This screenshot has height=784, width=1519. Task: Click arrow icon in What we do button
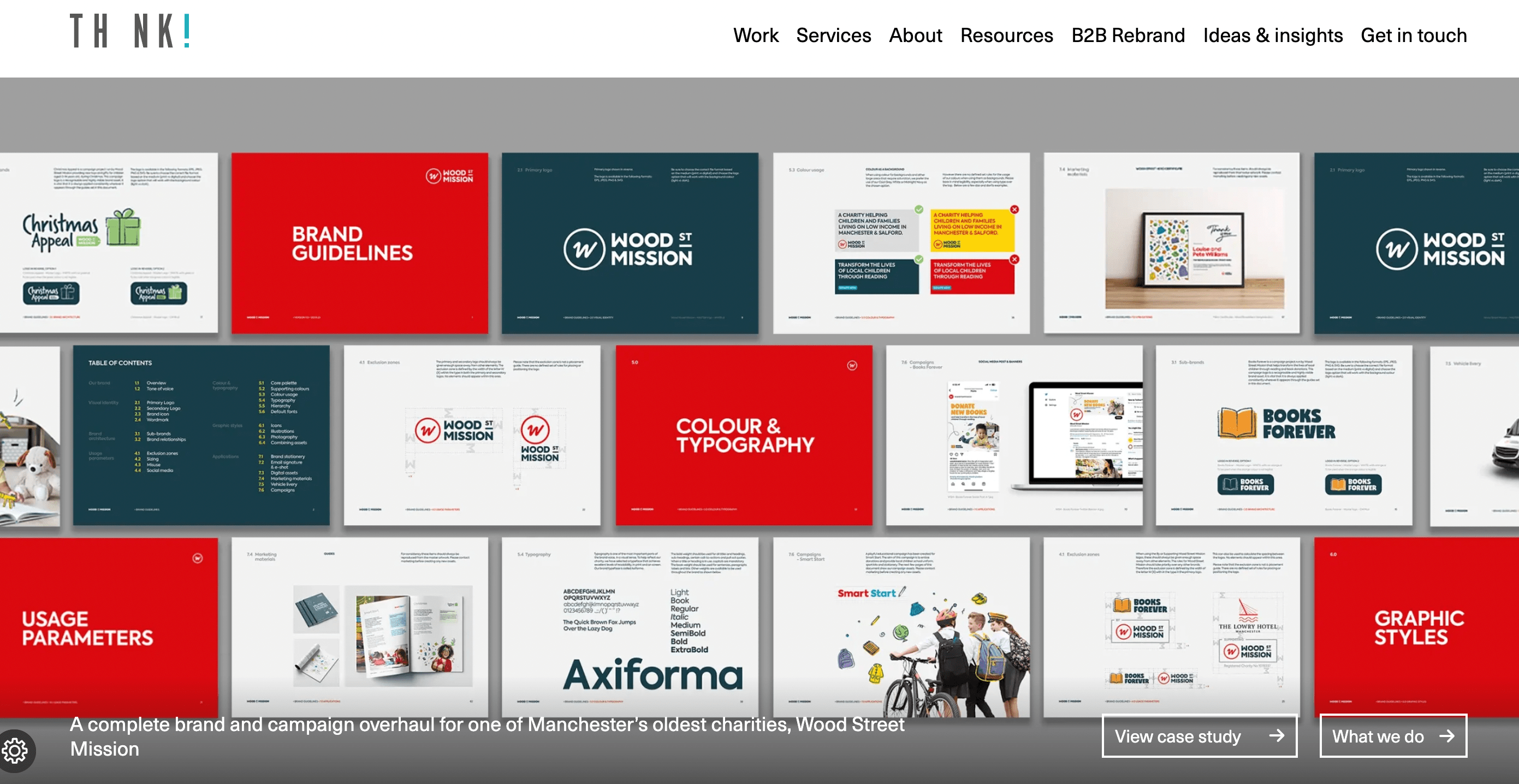[x=1446, y=735]
